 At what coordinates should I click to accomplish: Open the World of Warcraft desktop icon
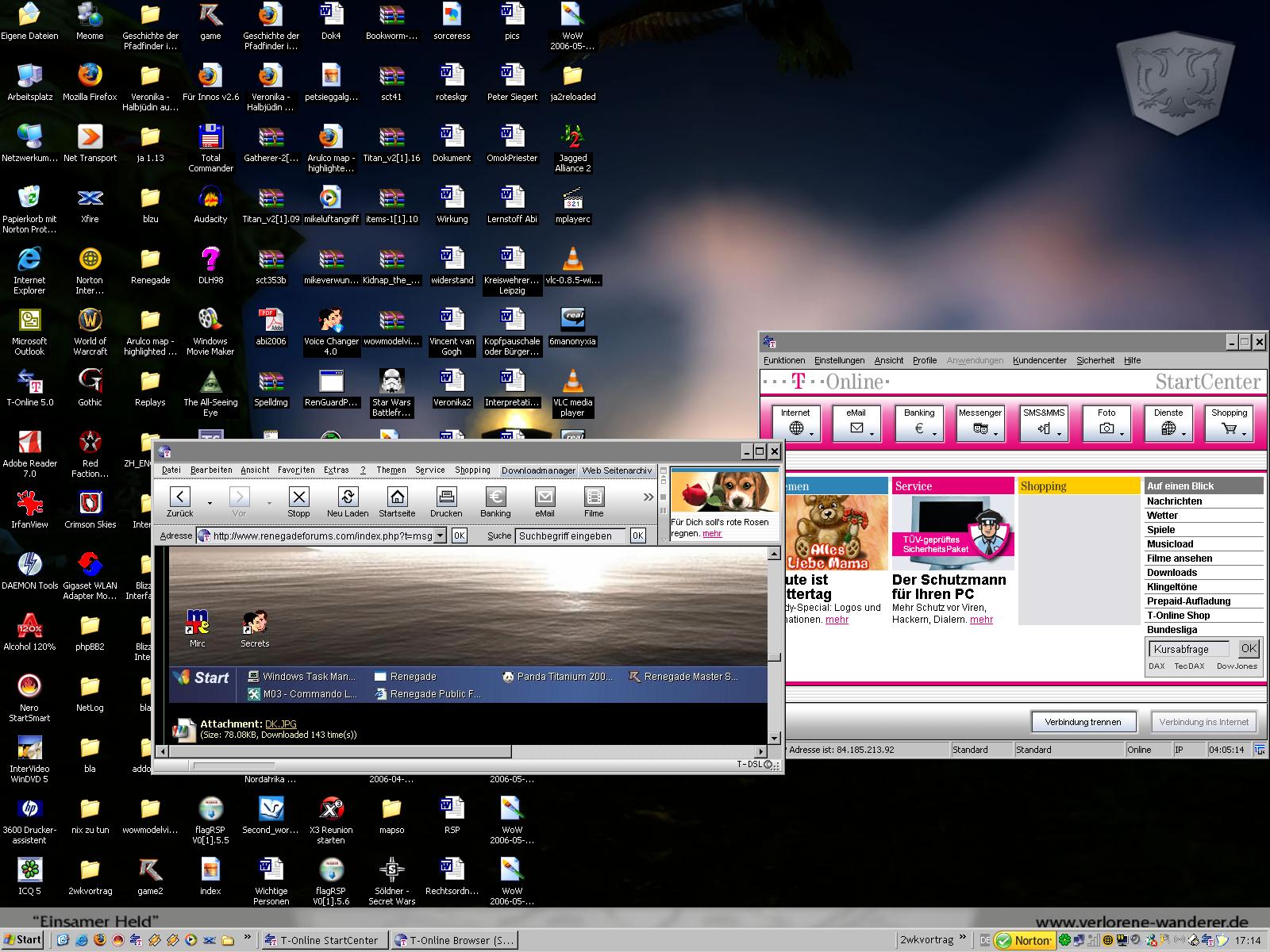point(90,321)
